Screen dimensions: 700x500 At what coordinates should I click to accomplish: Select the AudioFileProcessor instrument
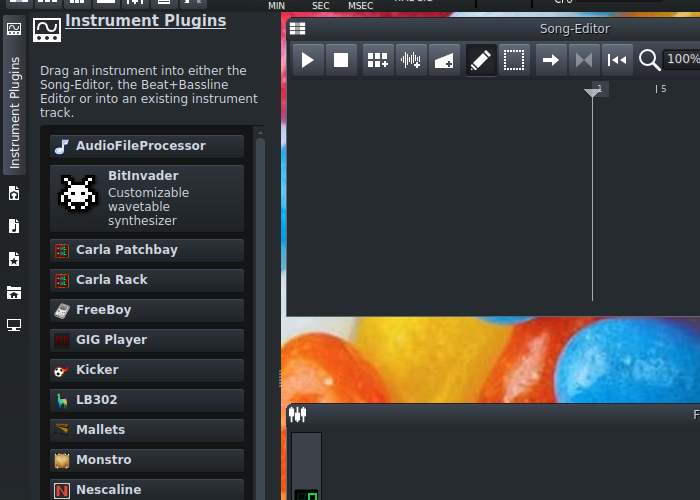tap(147, 146)
